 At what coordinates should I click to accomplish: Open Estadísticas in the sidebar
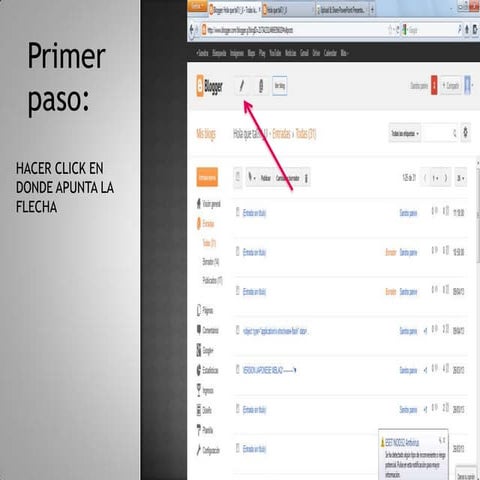pyautogui.click(x=208, y=370)
